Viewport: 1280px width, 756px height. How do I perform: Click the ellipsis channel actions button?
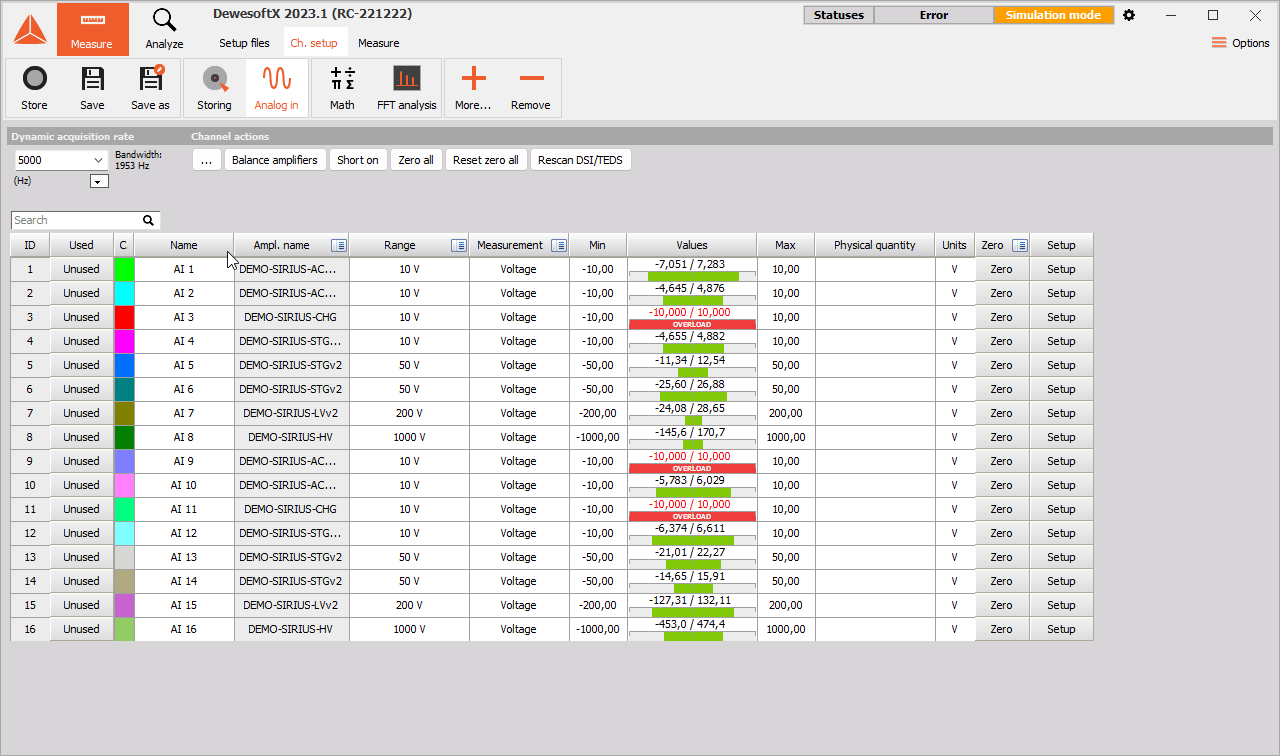click(x=207, y=160)
